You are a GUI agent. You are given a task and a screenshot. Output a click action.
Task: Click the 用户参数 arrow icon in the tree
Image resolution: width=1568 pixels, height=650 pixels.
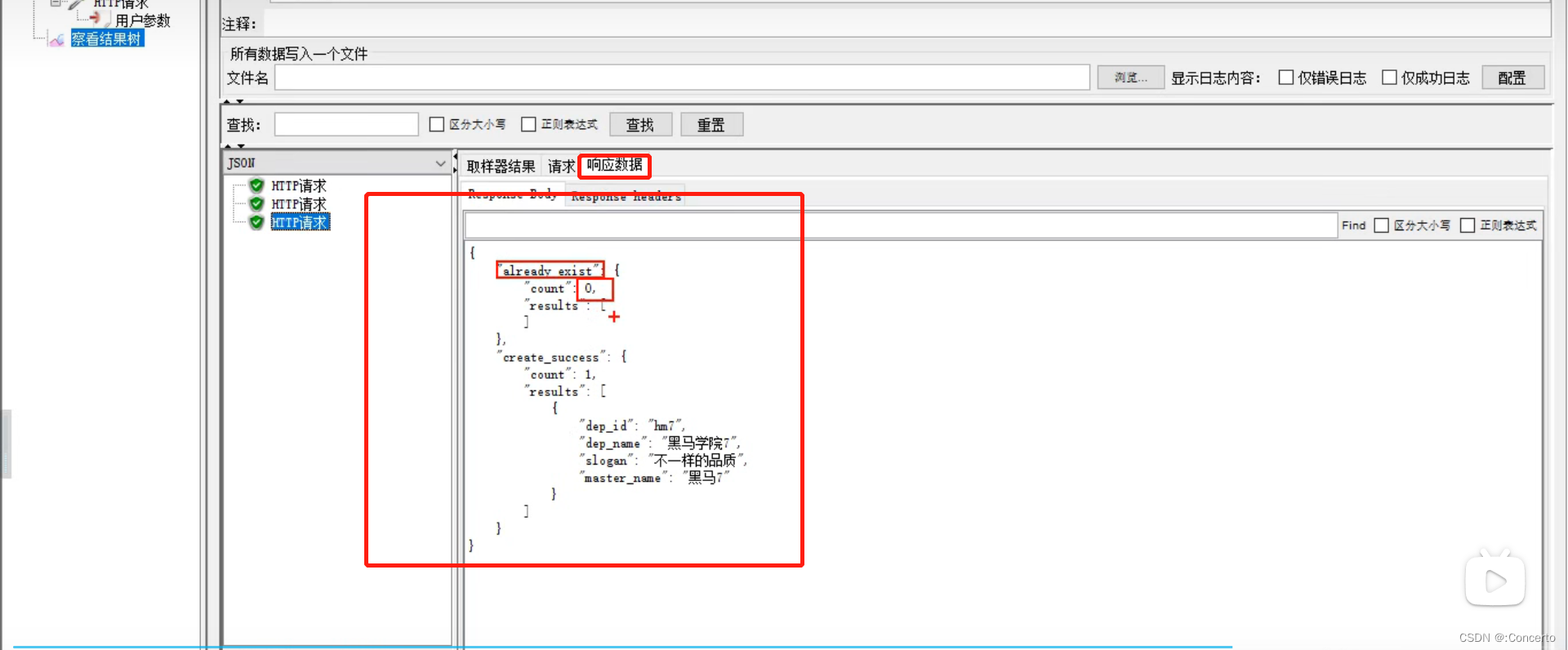pyautogui.click(x=99, y=18)
